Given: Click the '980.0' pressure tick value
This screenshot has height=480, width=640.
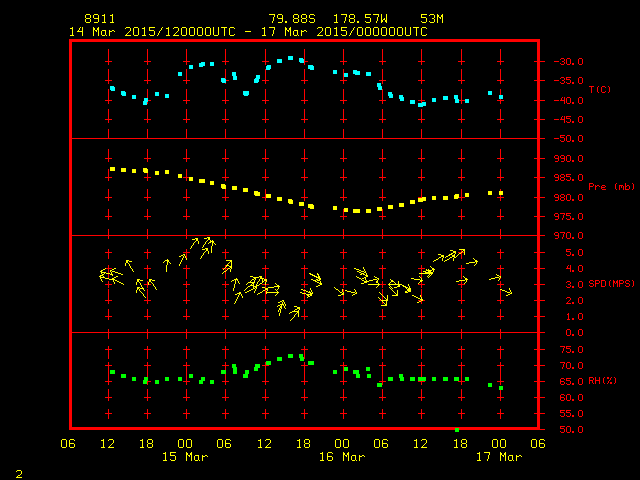Looking at the screenshot, I should 569,197.
